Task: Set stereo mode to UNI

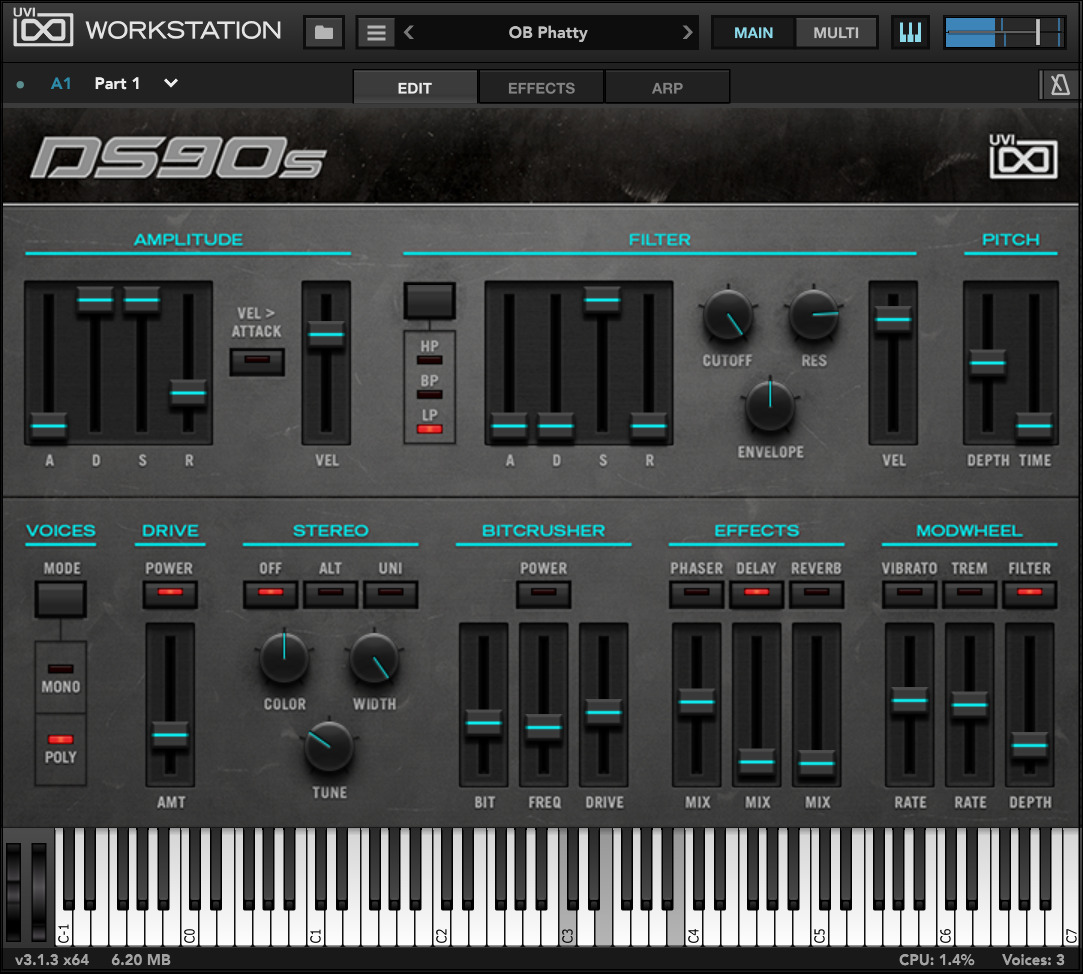Action: tap(390, 594)
